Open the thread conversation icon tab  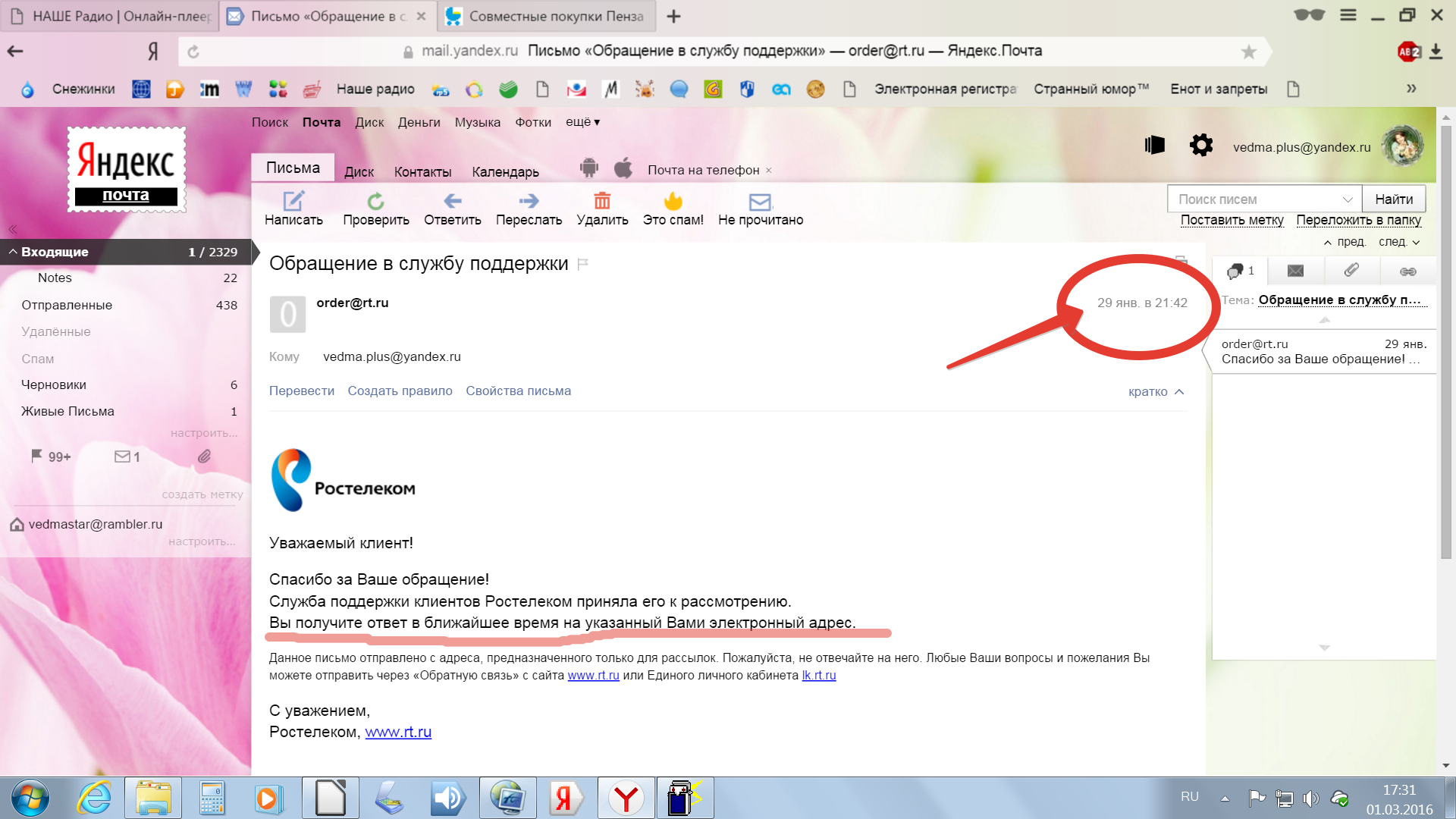click(1240, 271)
